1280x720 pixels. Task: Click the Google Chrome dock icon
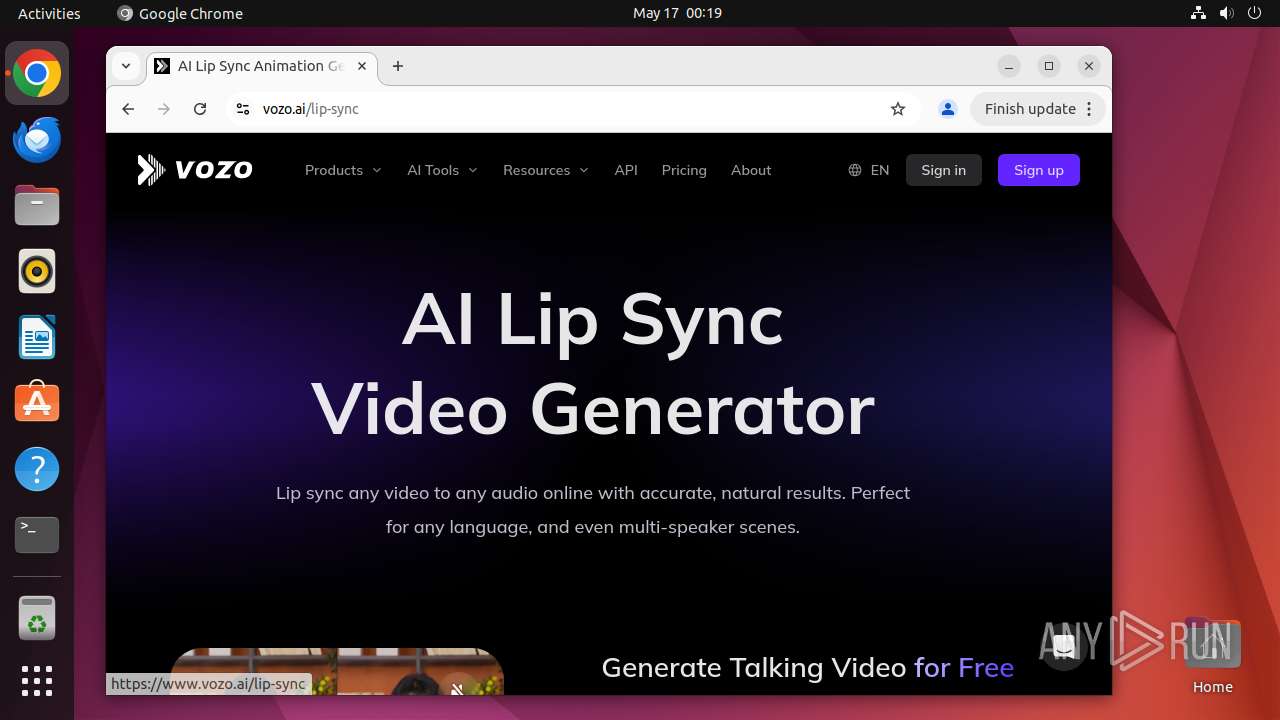click(37, 73)
